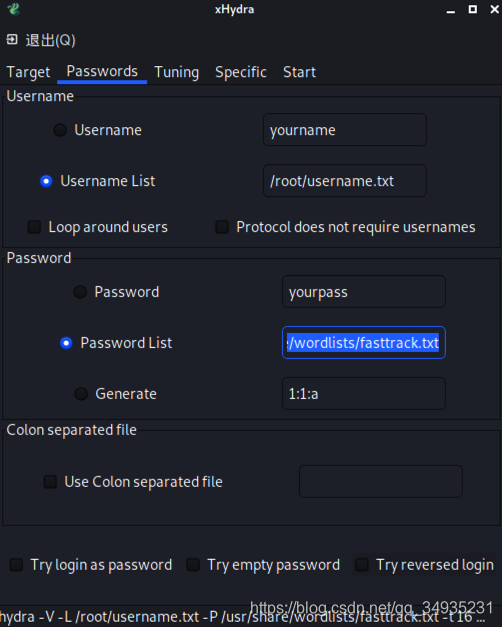The width and height of the screenshot is (502, 627).
Task: Go to the Specific tab
Action: pyautogui.click(x=241, y=72)
